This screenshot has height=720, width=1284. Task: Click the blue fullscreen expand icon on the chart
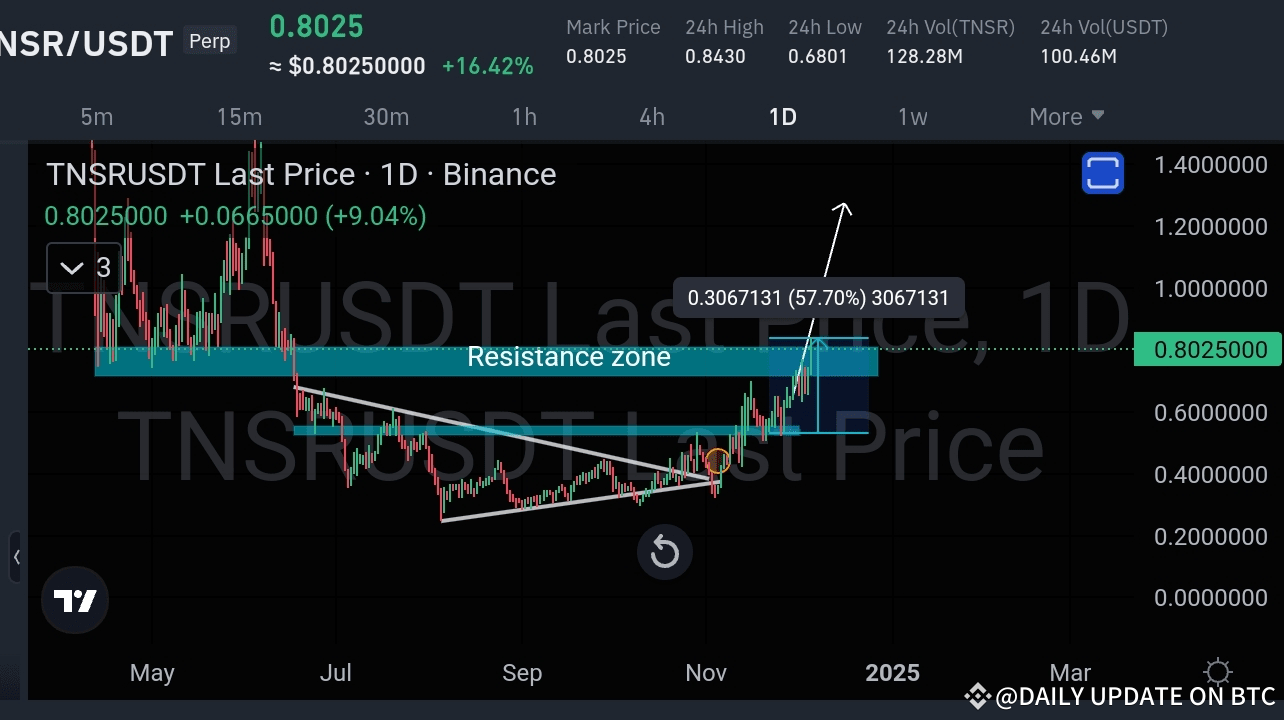point(1103,172)
